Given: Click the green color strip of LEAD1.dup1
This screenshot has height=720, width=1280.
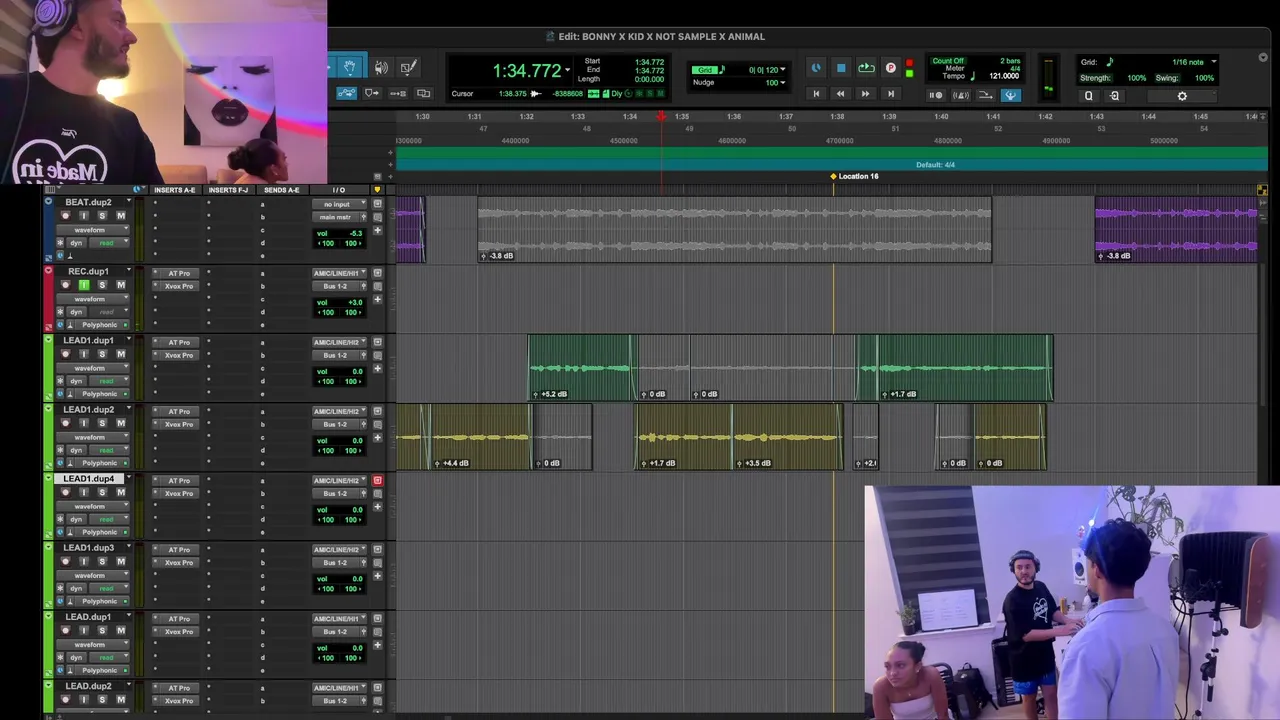Looking at the screenshot, I should point(48,367).
